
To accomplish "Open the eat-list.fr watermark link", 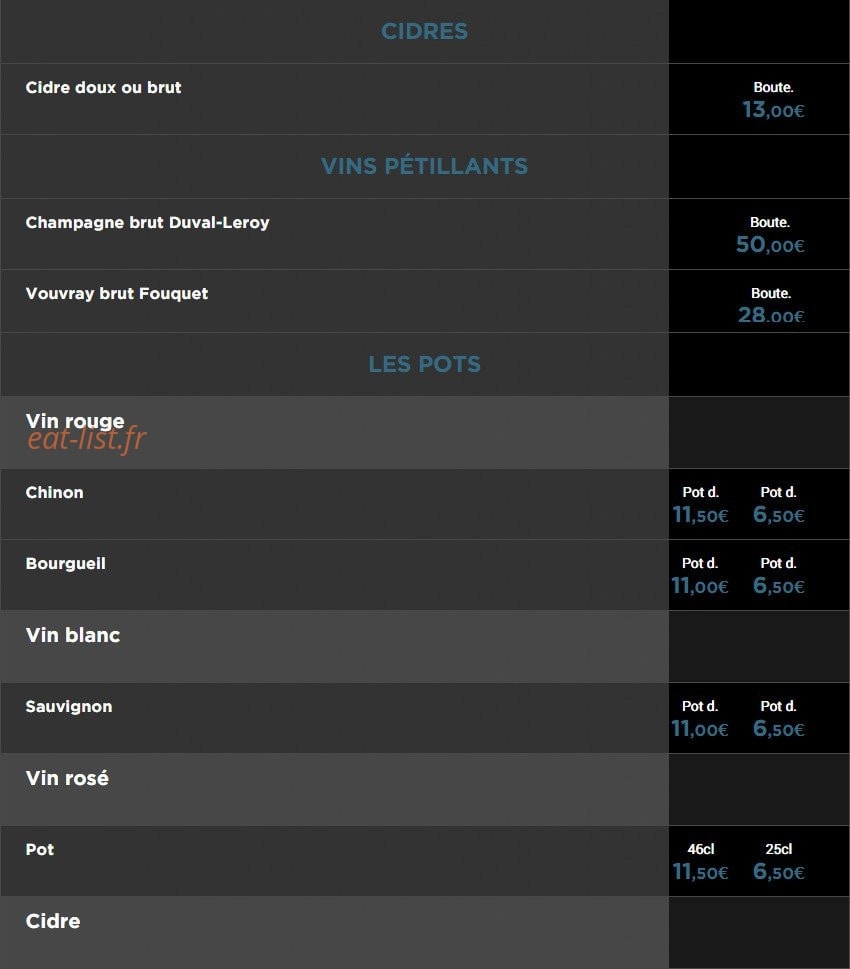I will pyautogui.click(x=87, y=440).
